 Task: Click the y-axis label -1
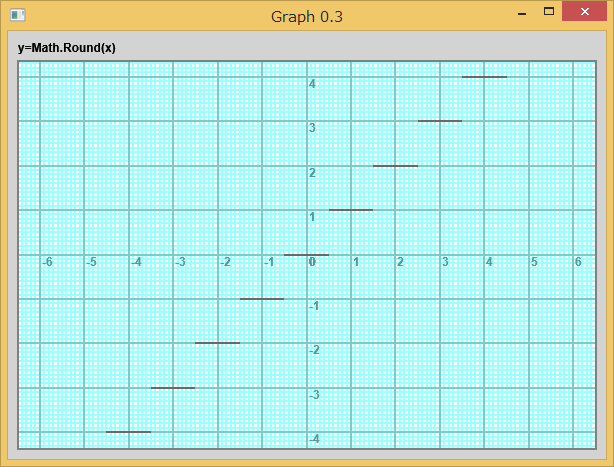coord(314,306)
